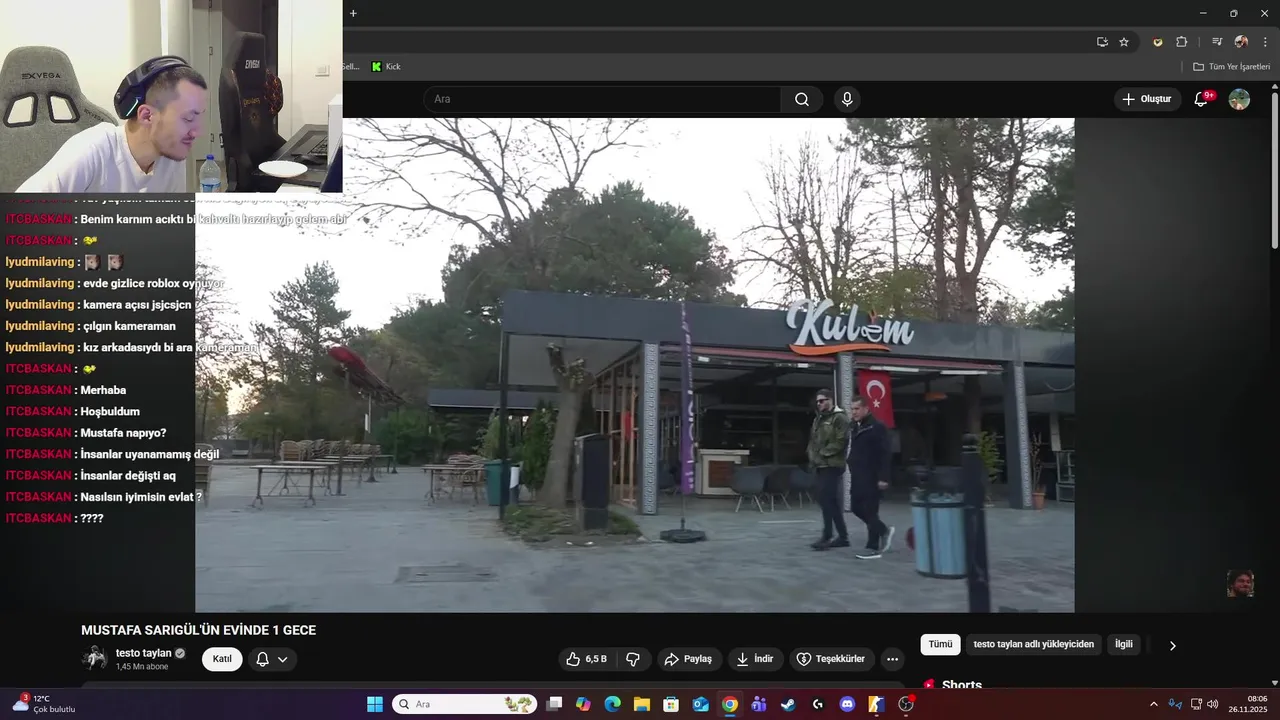Open File Explorer from taskbar
1280x720 pixels.
point(642,704)
